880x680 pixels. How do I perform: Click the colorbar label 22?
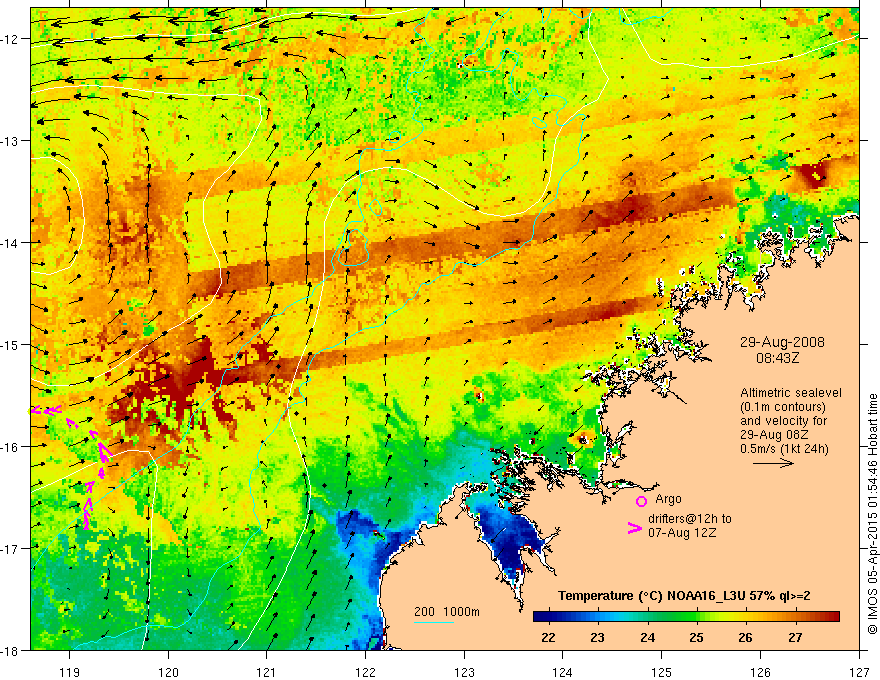point(548,637)
